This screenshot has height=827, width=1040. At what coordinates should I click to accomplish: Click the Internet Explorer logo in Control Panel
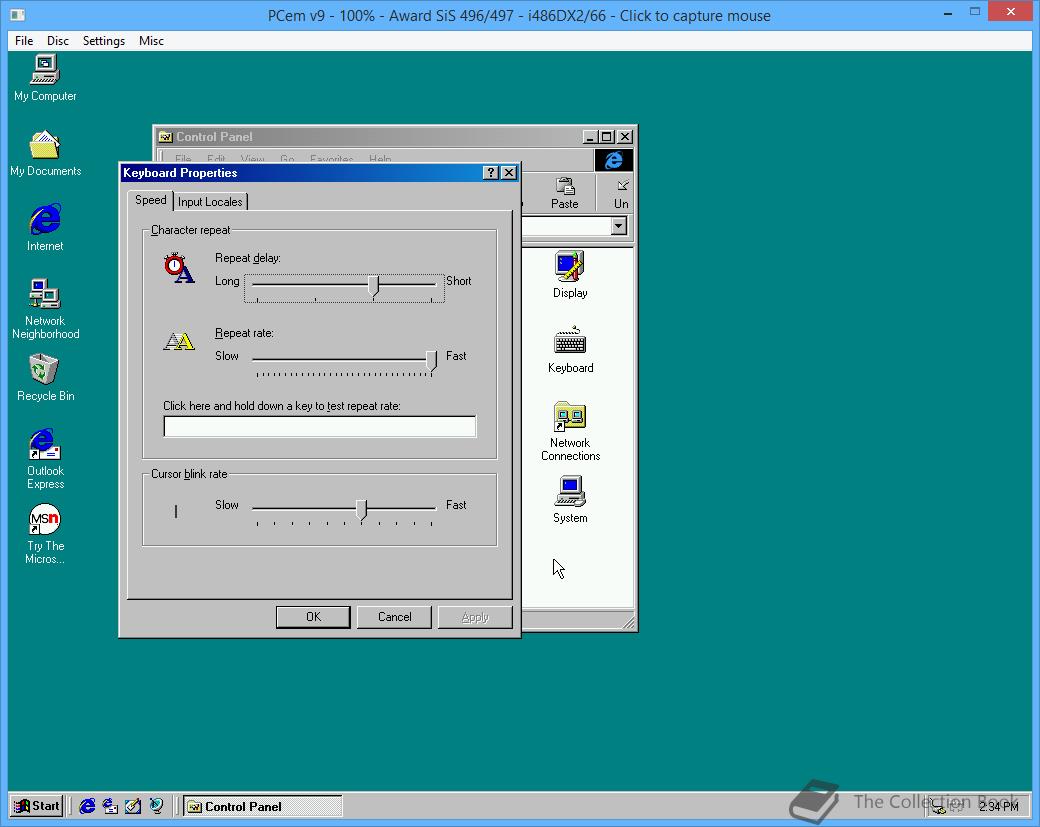(614, 160)
